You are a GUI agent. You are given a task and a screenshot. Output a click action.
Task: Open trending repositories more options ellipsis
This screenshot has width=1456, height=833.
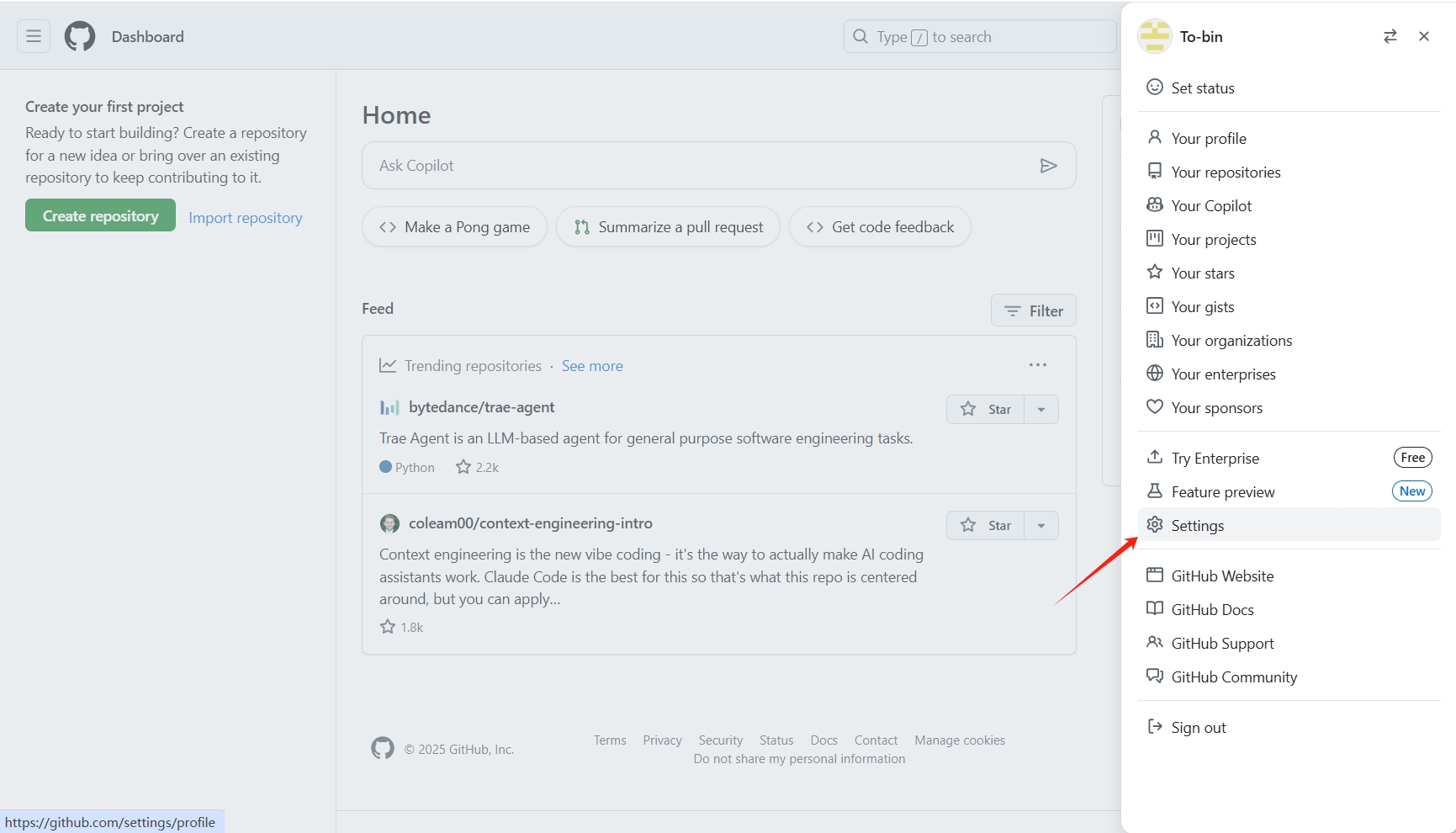coord(1038,365)
